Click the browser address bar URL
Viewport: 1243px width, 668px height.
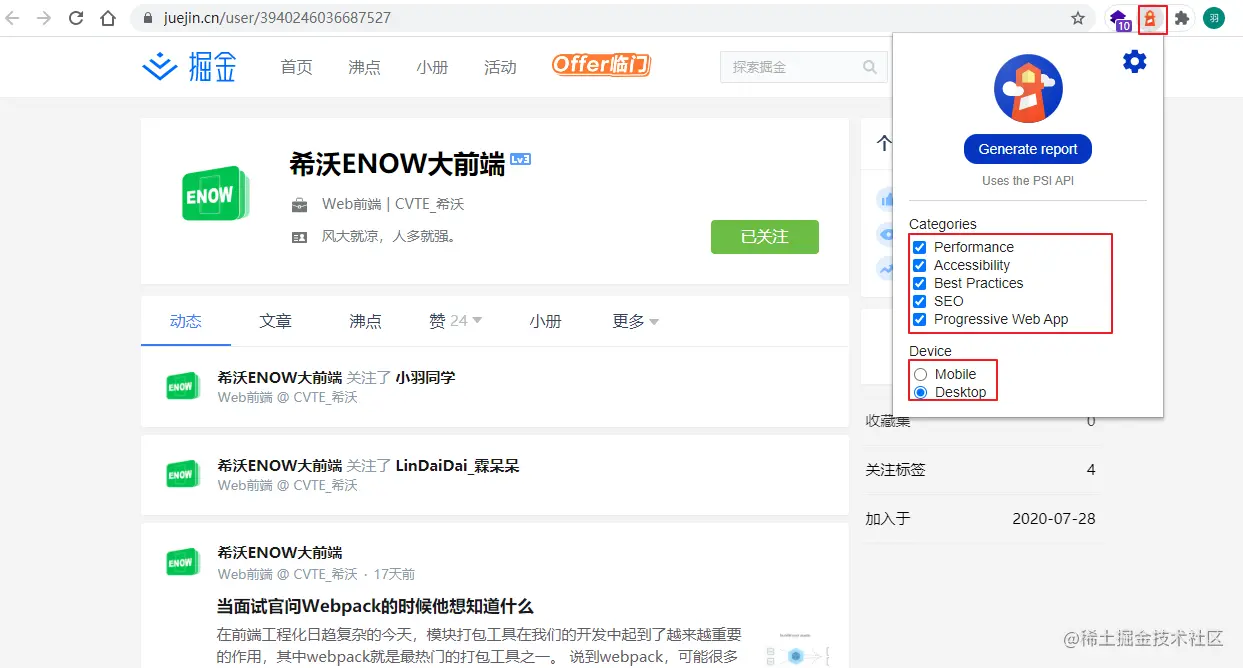point(277,18)
